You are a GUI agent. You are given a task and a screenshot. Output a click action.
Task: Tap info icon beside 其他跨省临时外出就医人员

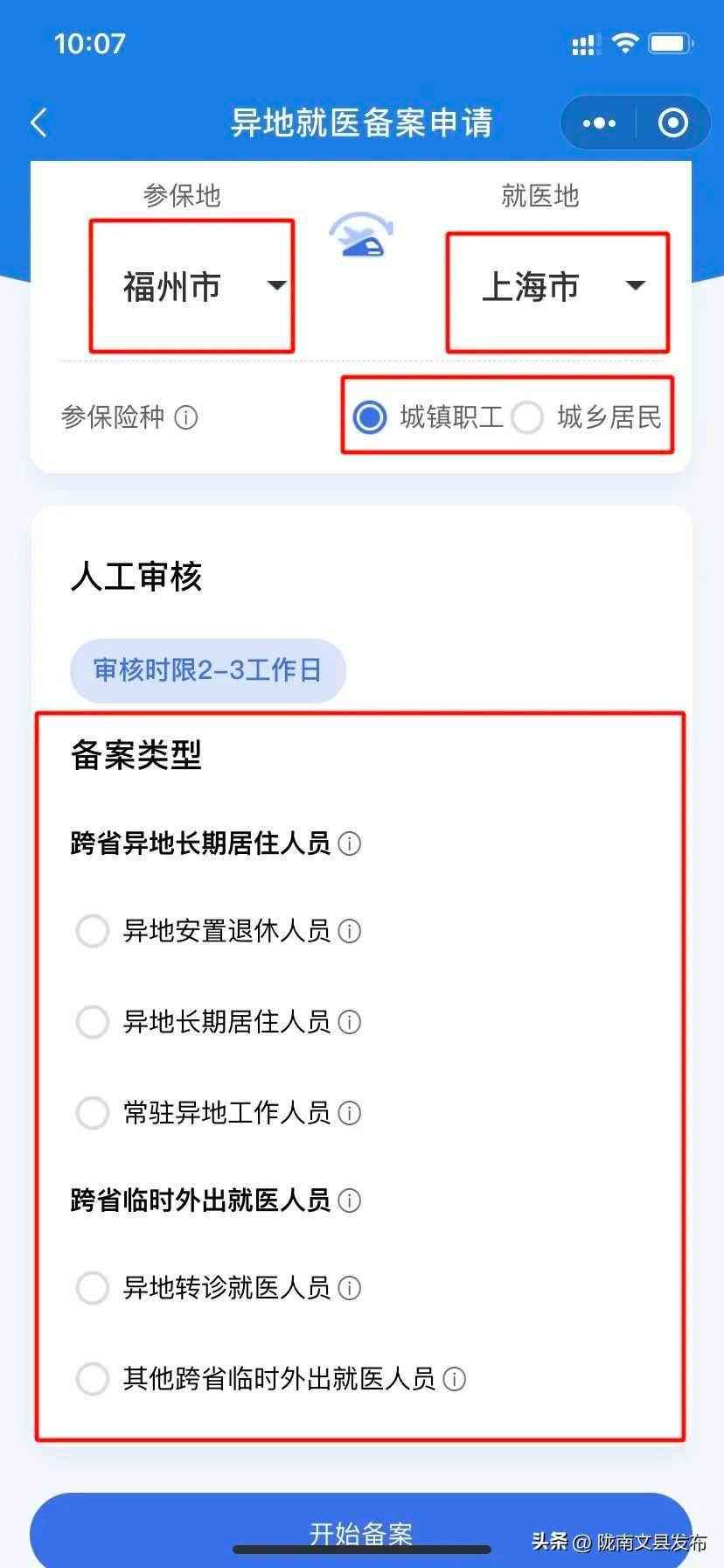(455, 1380)
